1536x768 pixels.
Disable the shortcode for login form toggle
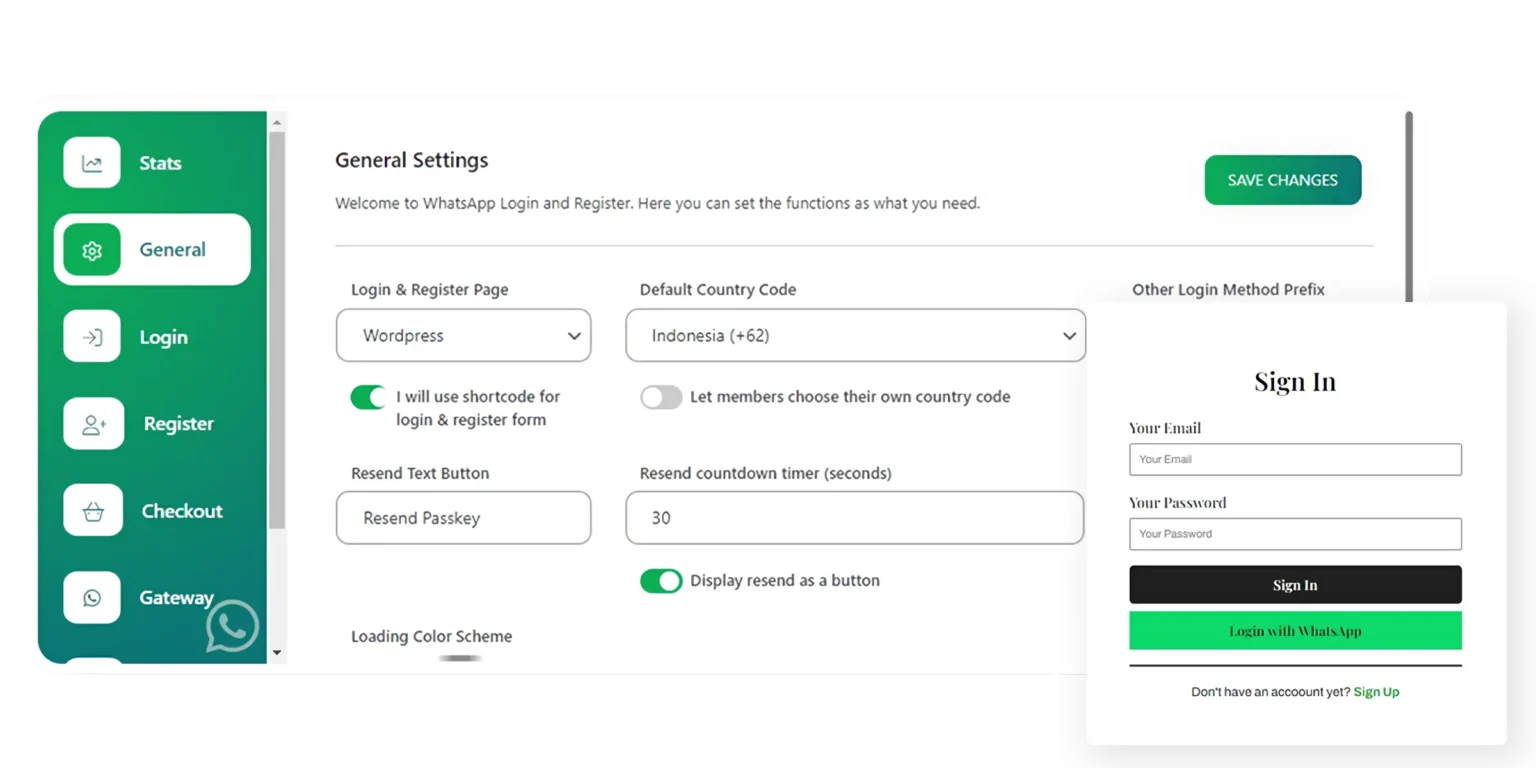click(x=368, y=397)
